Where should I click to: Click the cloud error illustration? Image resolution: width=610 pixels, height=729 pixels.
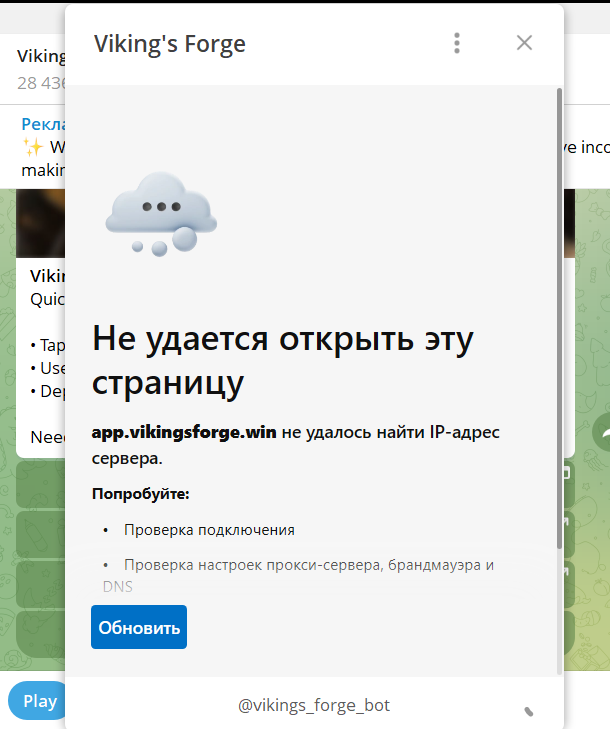pyautogui.click(x=161, y=214)
